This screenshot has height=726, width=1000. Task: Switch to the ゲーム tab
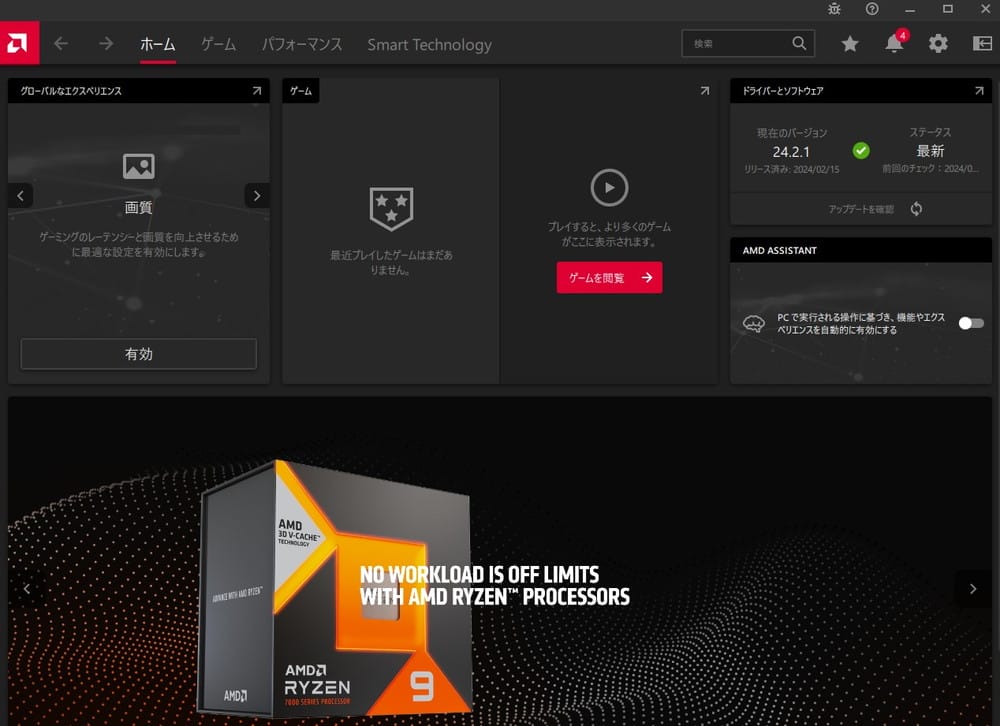pos(218,44)
